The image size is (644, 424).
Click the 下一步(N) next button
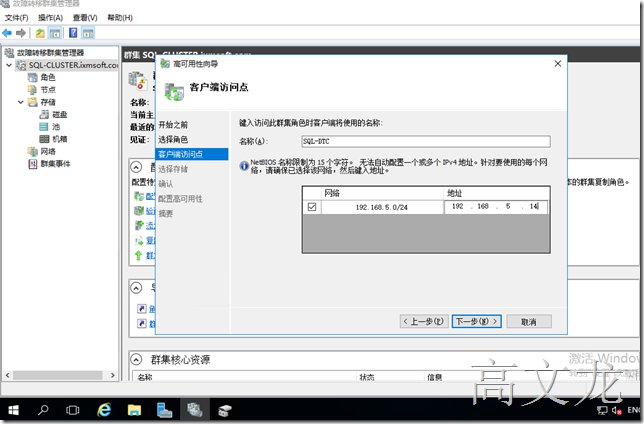tap(476, 321)
